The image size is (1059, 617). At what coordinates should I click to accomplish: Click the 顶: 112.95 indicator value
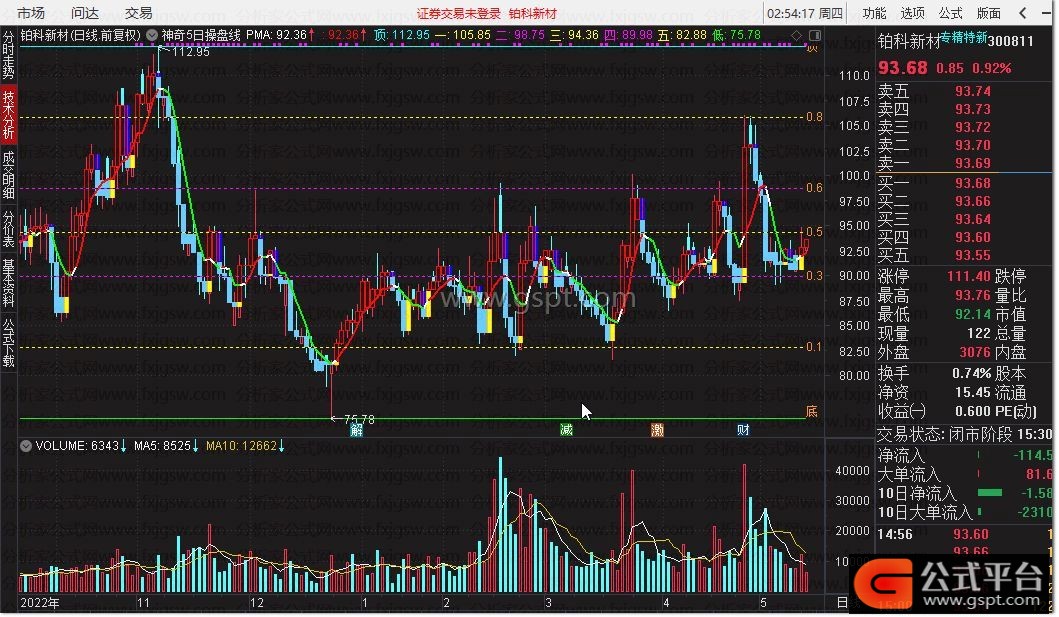click(403, 35)
